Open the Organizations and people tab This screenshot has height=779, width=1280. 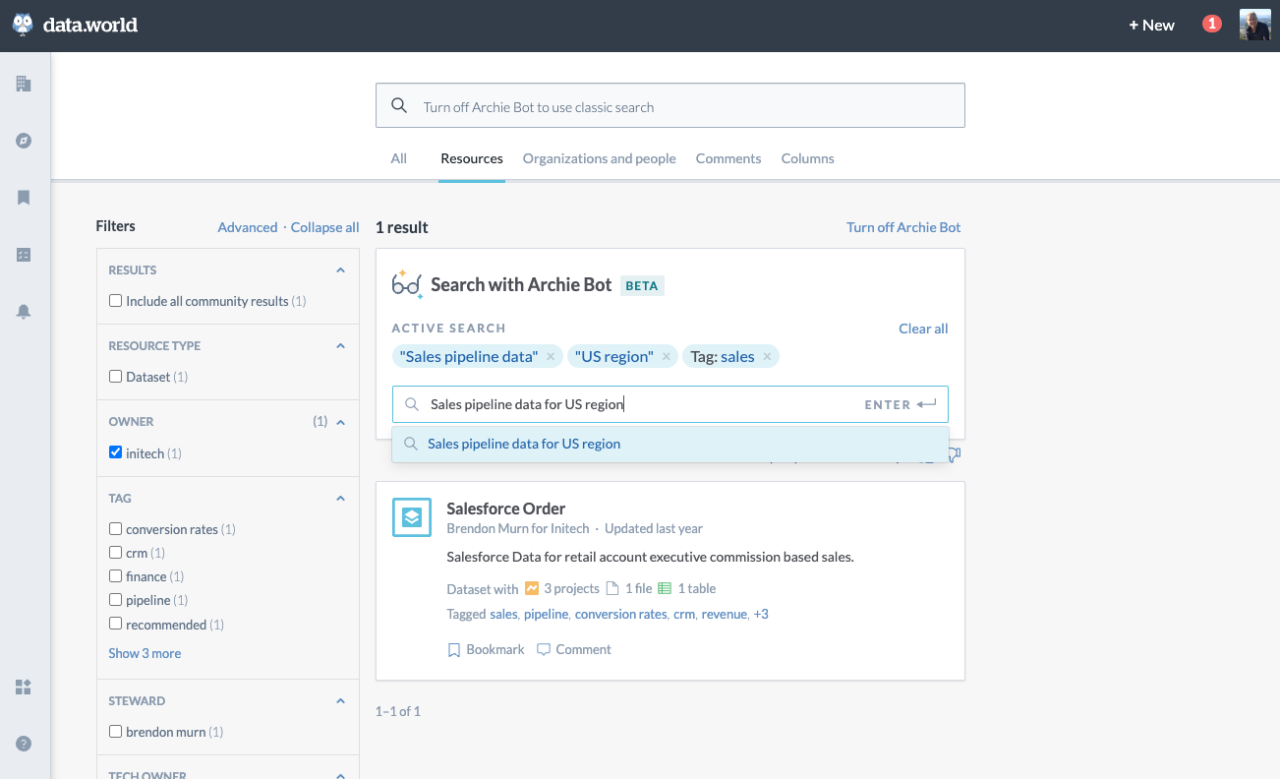click(x=599, y=158)
